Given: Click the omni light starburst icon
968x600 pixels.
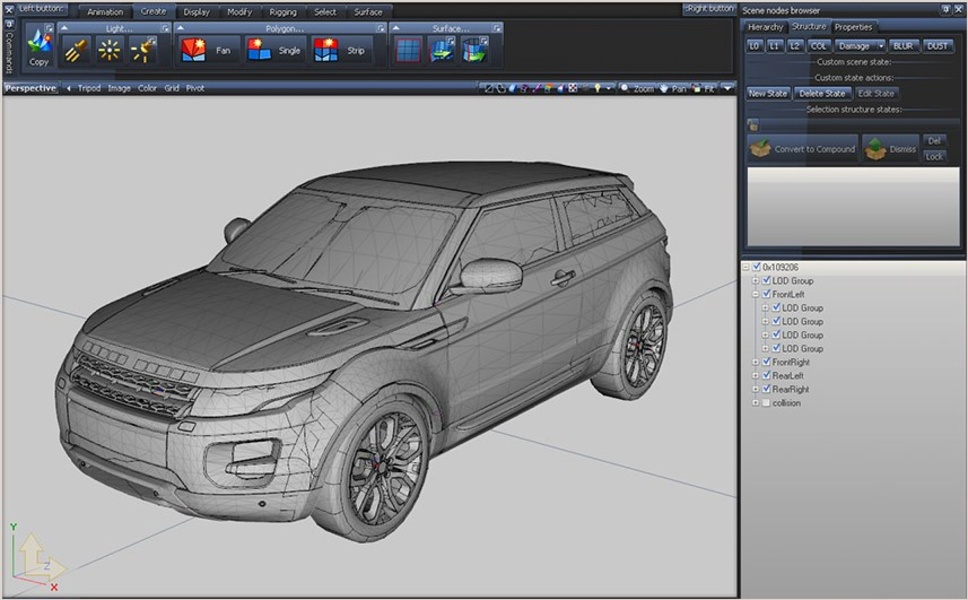Looking at the screenshot, I should tap(109, 50).
